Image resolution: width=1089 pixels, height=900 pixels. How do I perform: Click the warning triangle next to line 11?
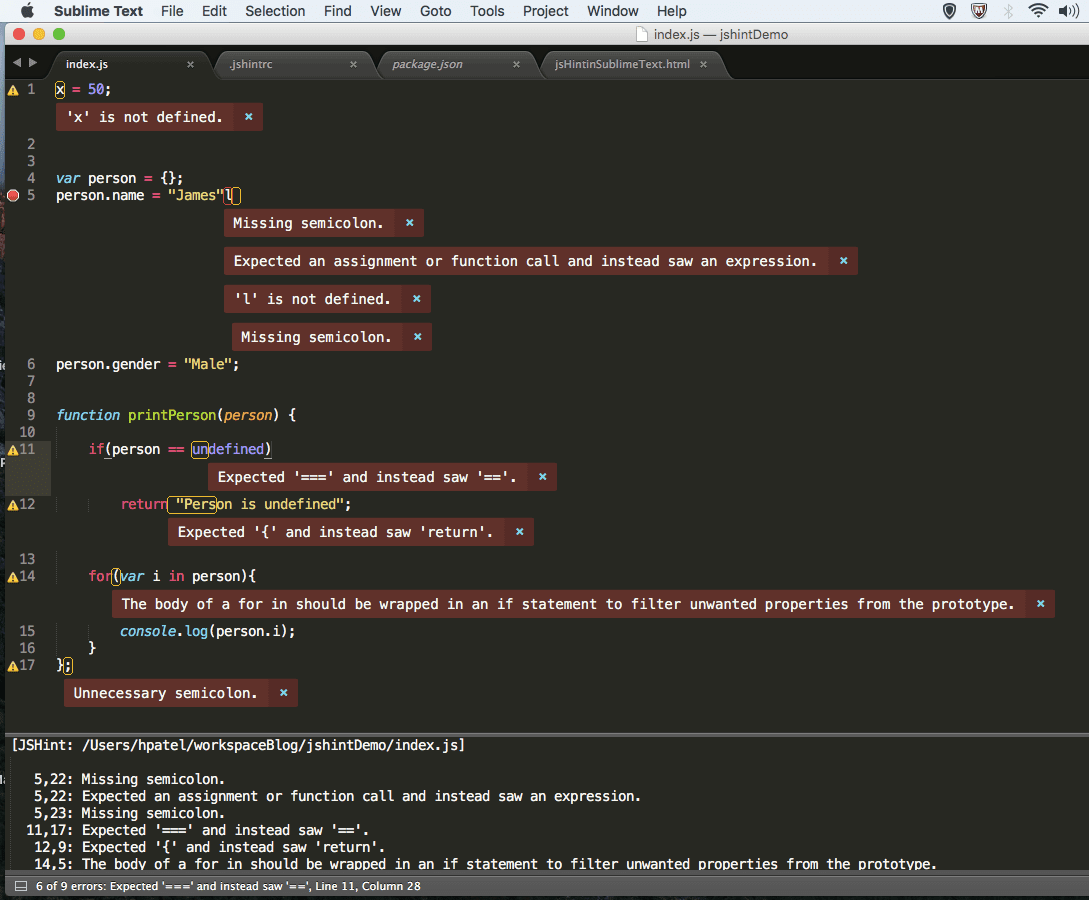click(x=11, y=449)
